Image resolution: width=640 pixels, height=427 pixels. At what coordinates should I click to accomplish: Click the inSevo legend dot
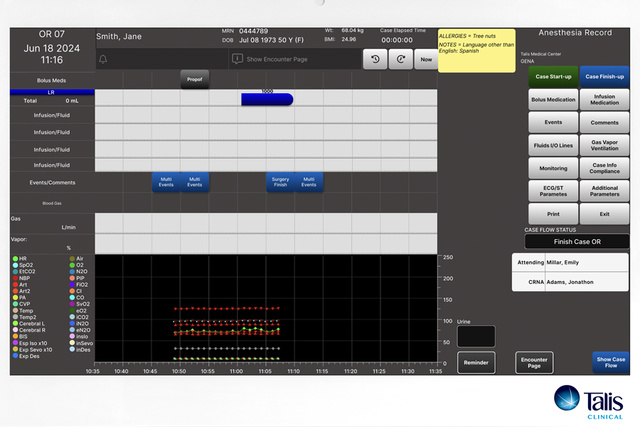coord(72,343)
